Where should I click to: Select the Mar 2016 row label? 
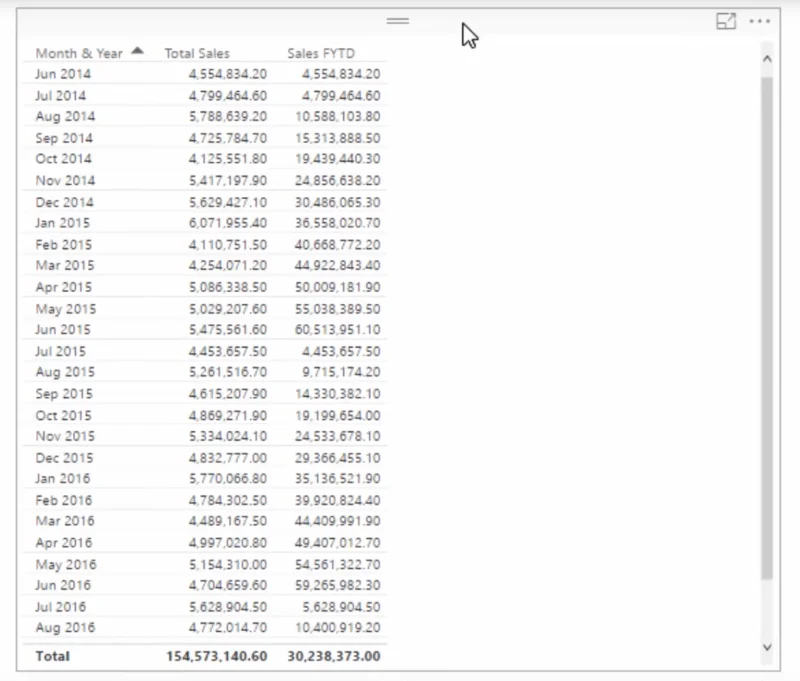click(x=64, y=521)
